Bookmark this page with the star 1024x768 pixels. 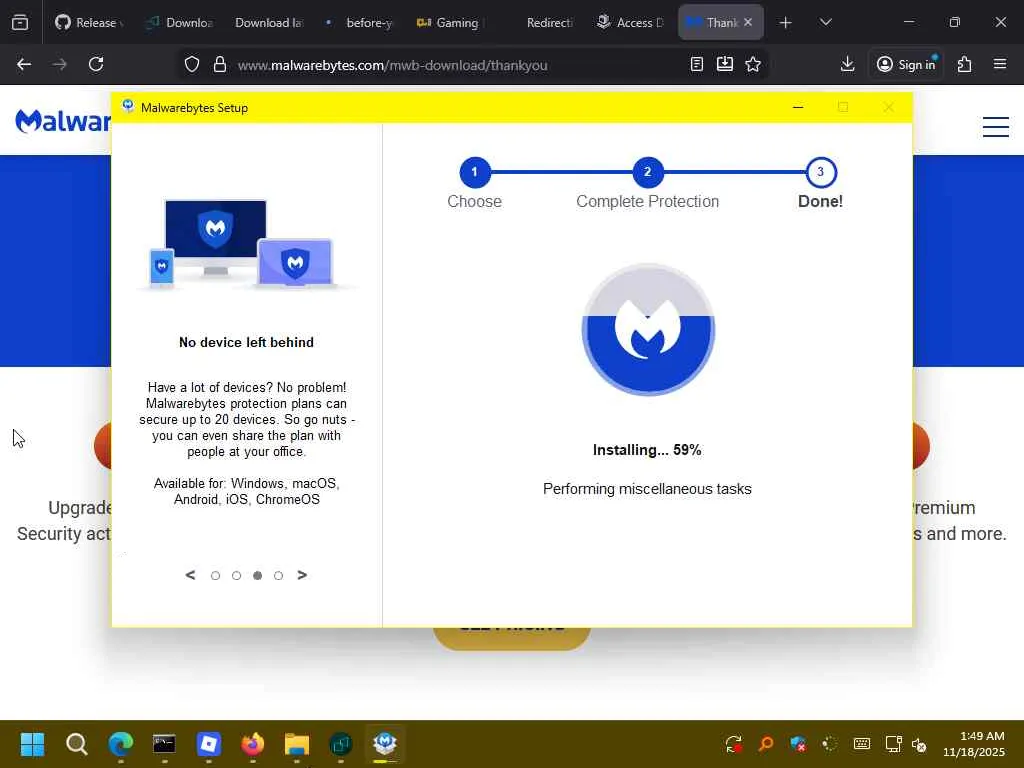click(753, 64)
